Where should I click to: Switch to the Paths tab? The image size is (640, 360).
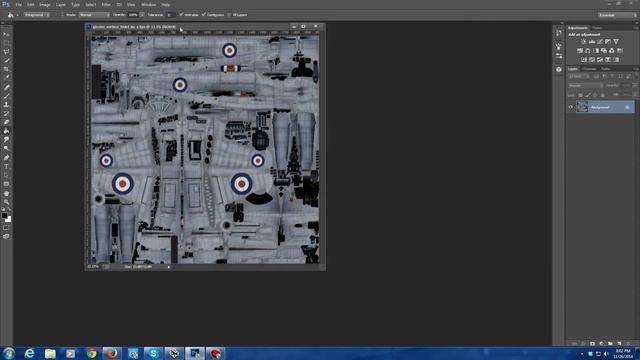point(606,69)
